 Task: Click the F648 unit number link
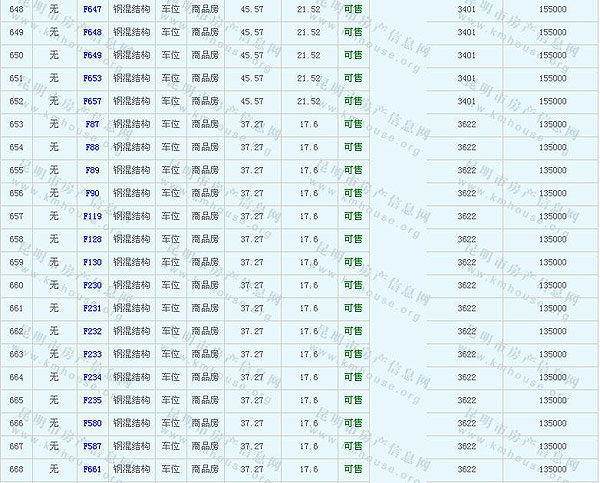[92, 32]
